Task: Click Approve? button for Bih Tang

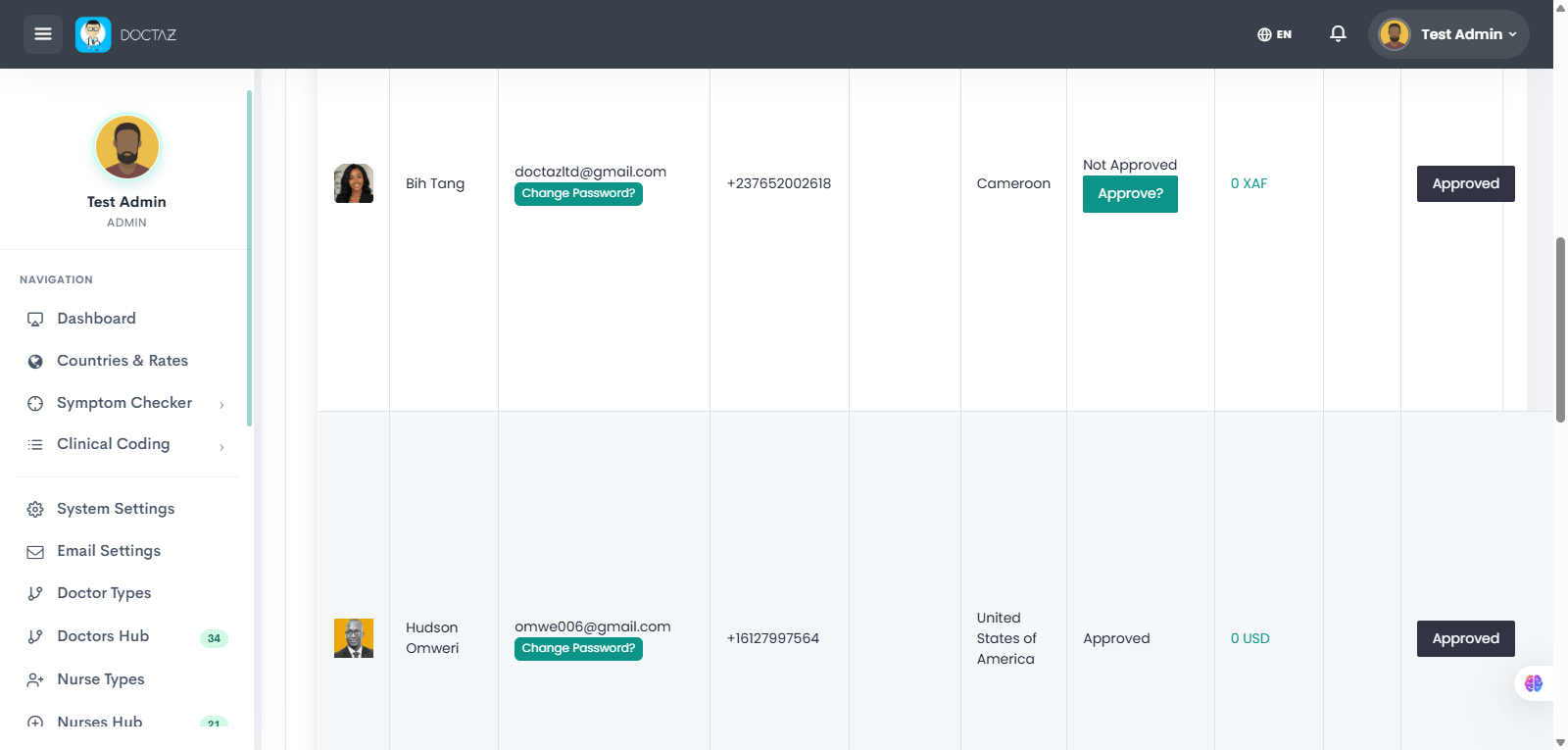Action: coord(1130,194)
